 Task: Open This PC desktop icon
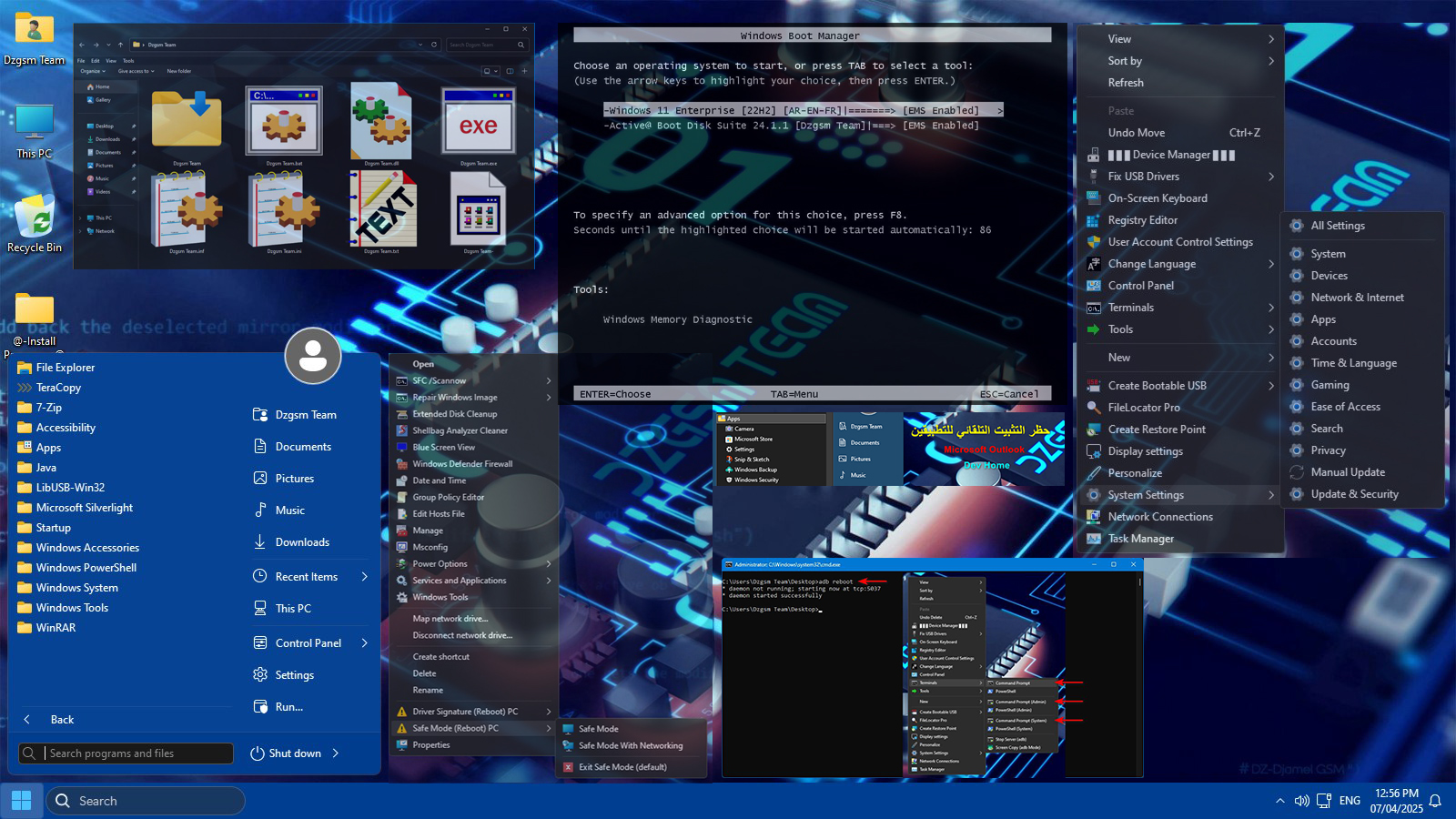[x=35, y=132]
